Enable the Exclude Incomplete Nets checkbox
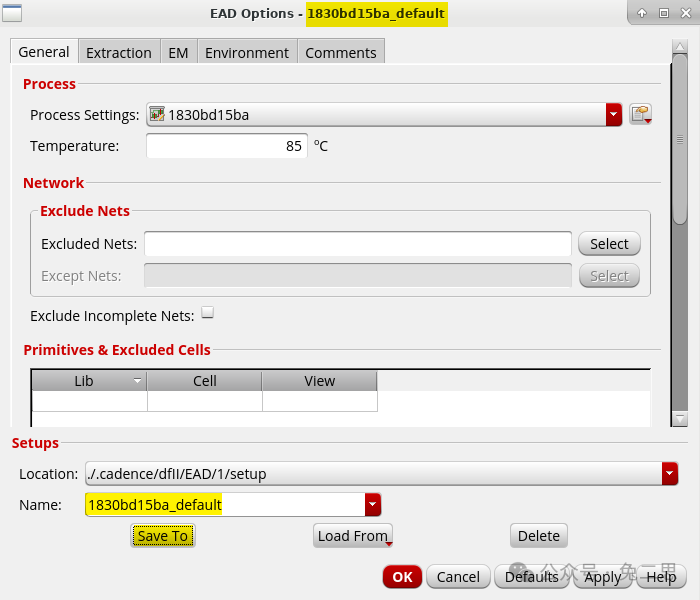Image resolution: width=700 pixels, height=600 pixels. tap(208, 313)
